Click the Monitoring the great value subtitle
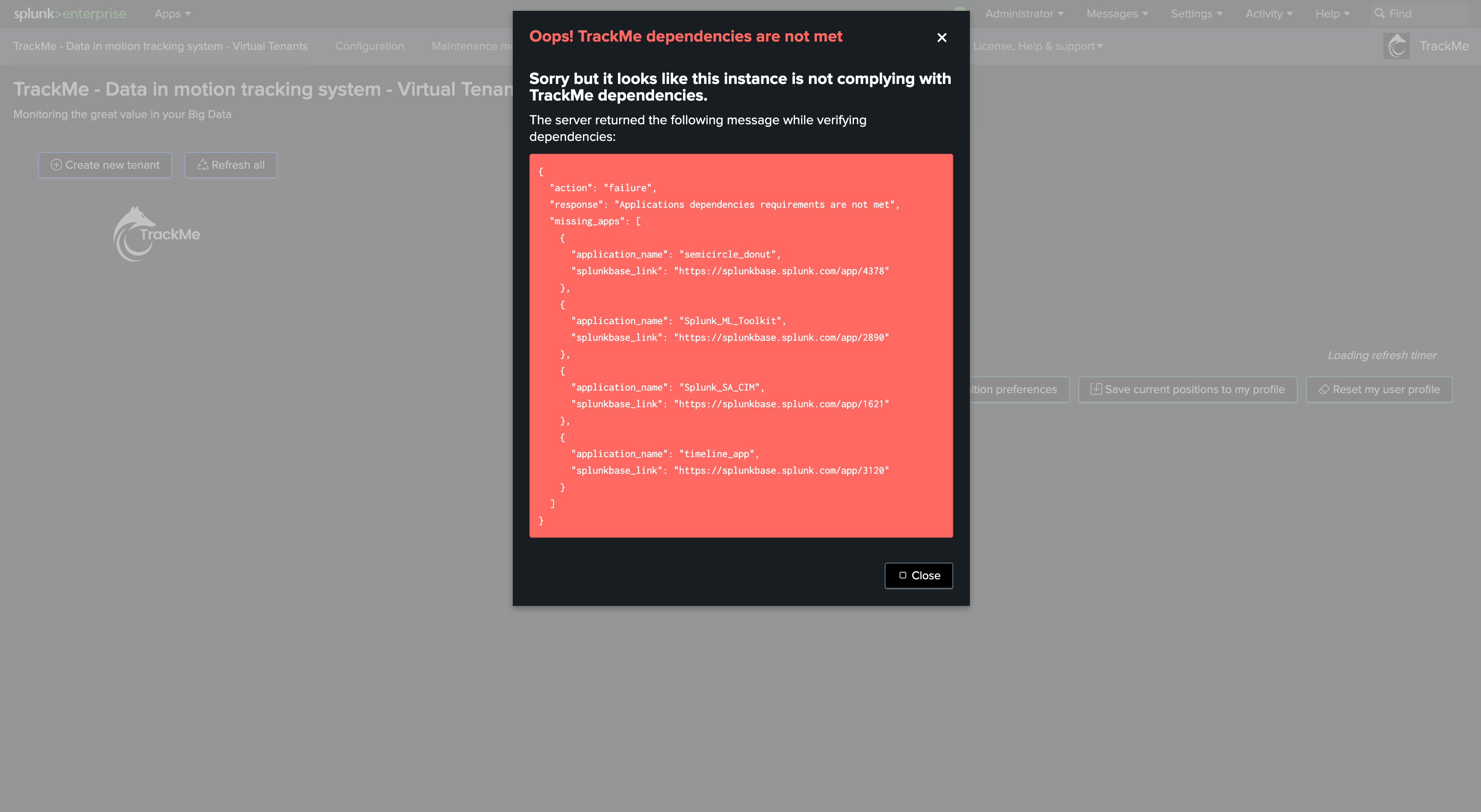Screen dimensions: 1481x812 123,114
